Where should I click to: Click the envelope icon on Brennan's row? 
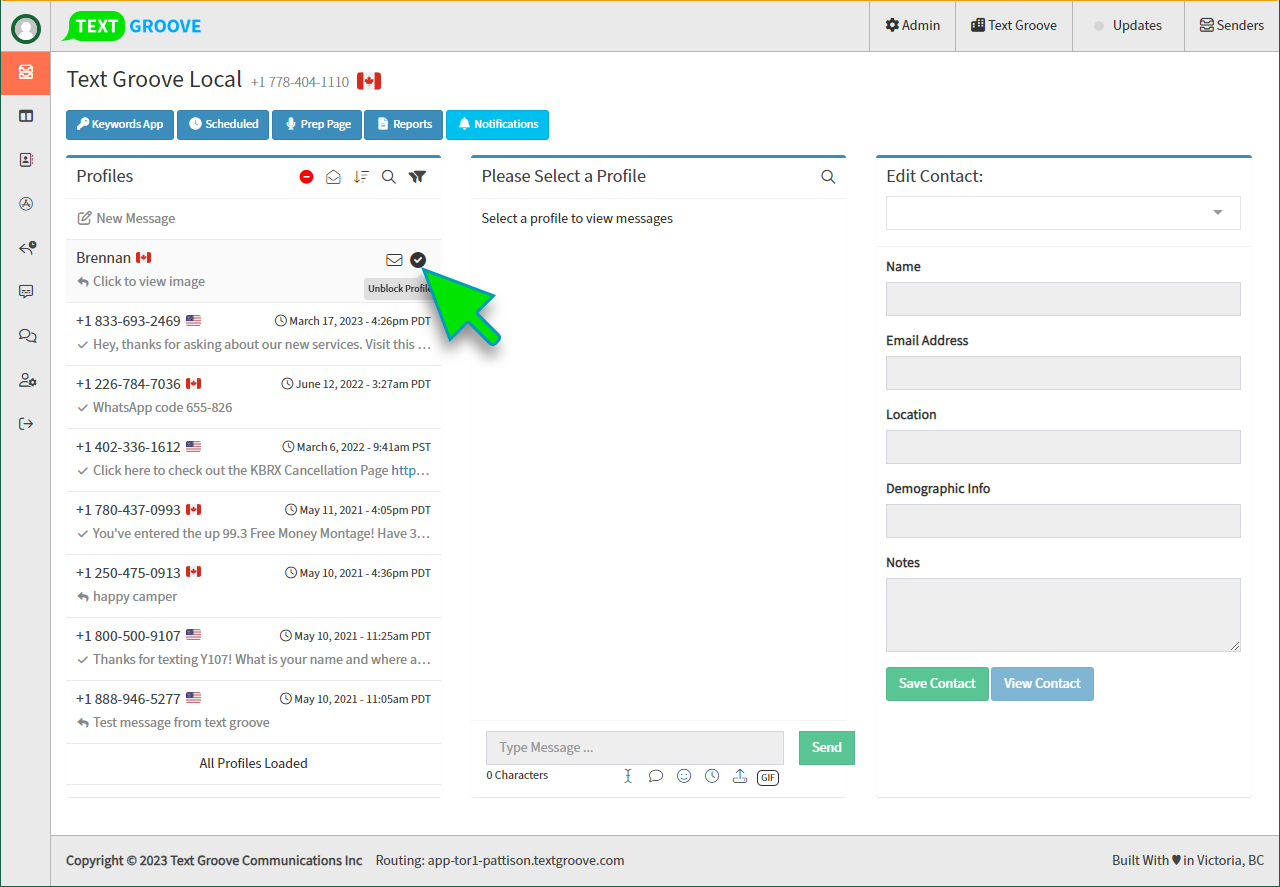click(x=394, y=260)
